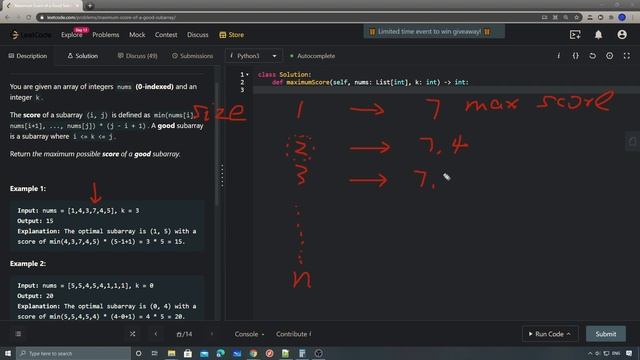Open File Explorer from taskbar
The height and width of the screenshot is (360, 640).
click(171, 353)
